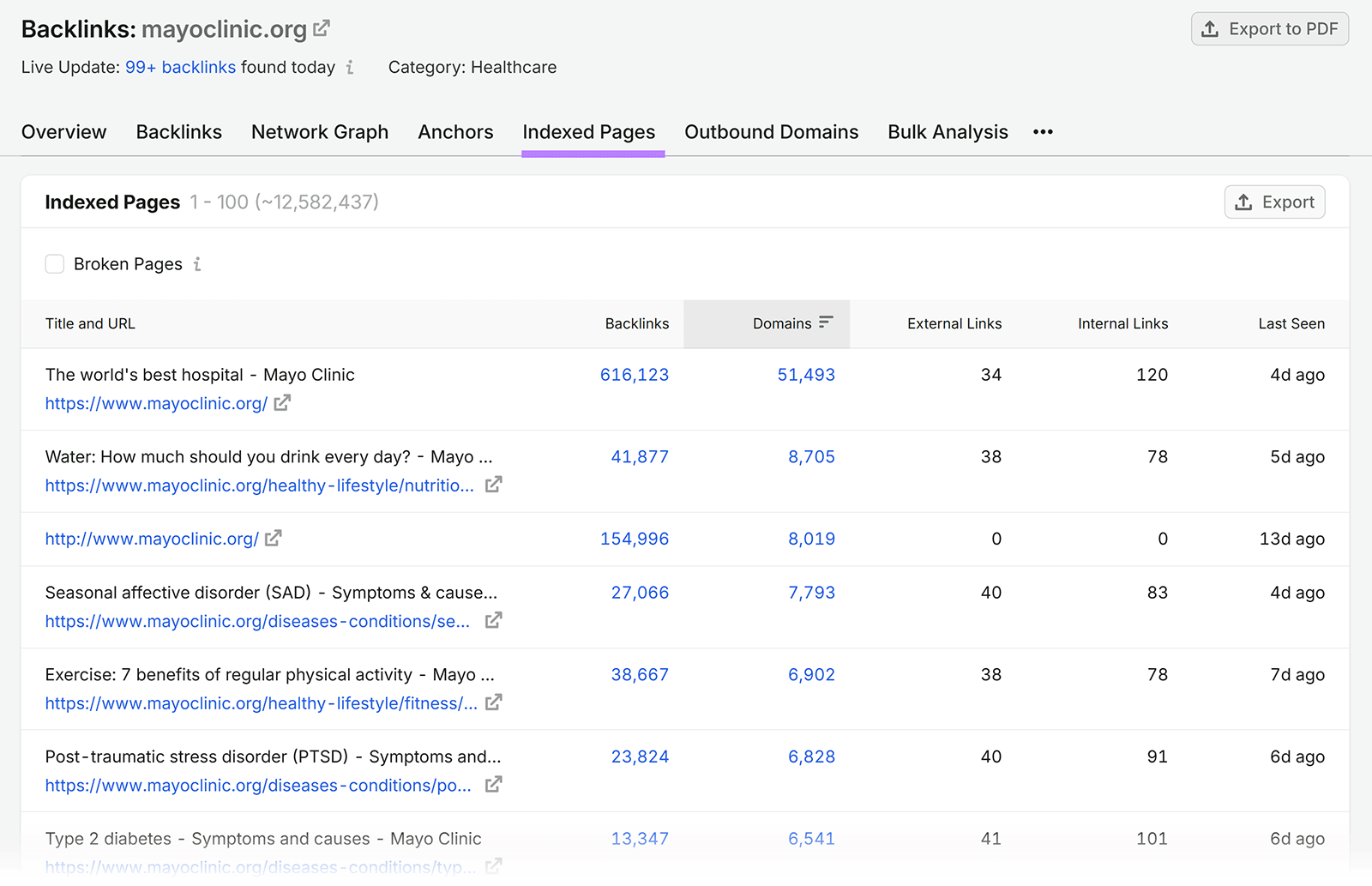
Task: Sort by Last Seen column header
Action: pyautogui.click(x=1291, y=323)
